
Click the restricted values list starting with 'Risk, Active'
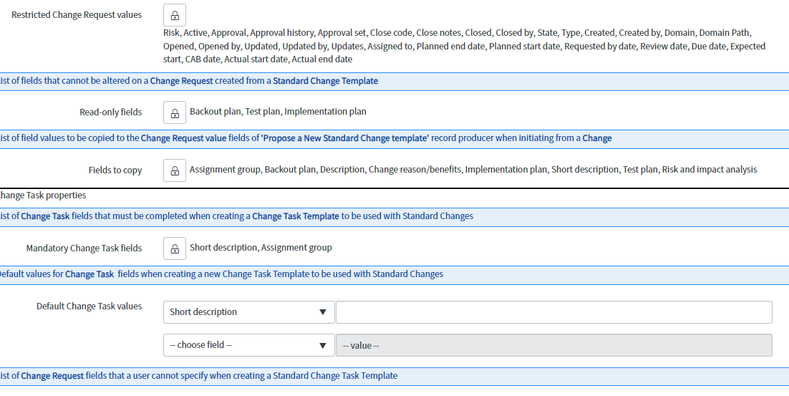click(464, 46)
